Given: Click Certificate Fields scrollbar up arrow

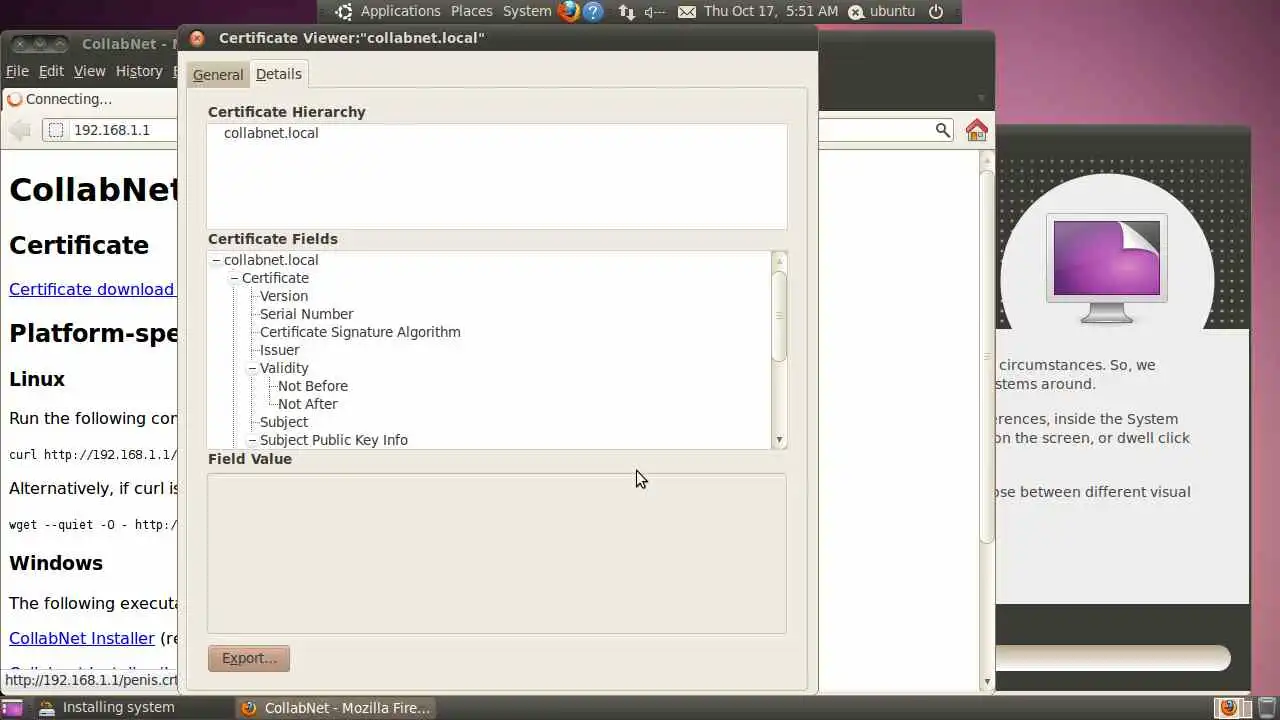Looking at the screenshot, I should (x=779, y=260).
